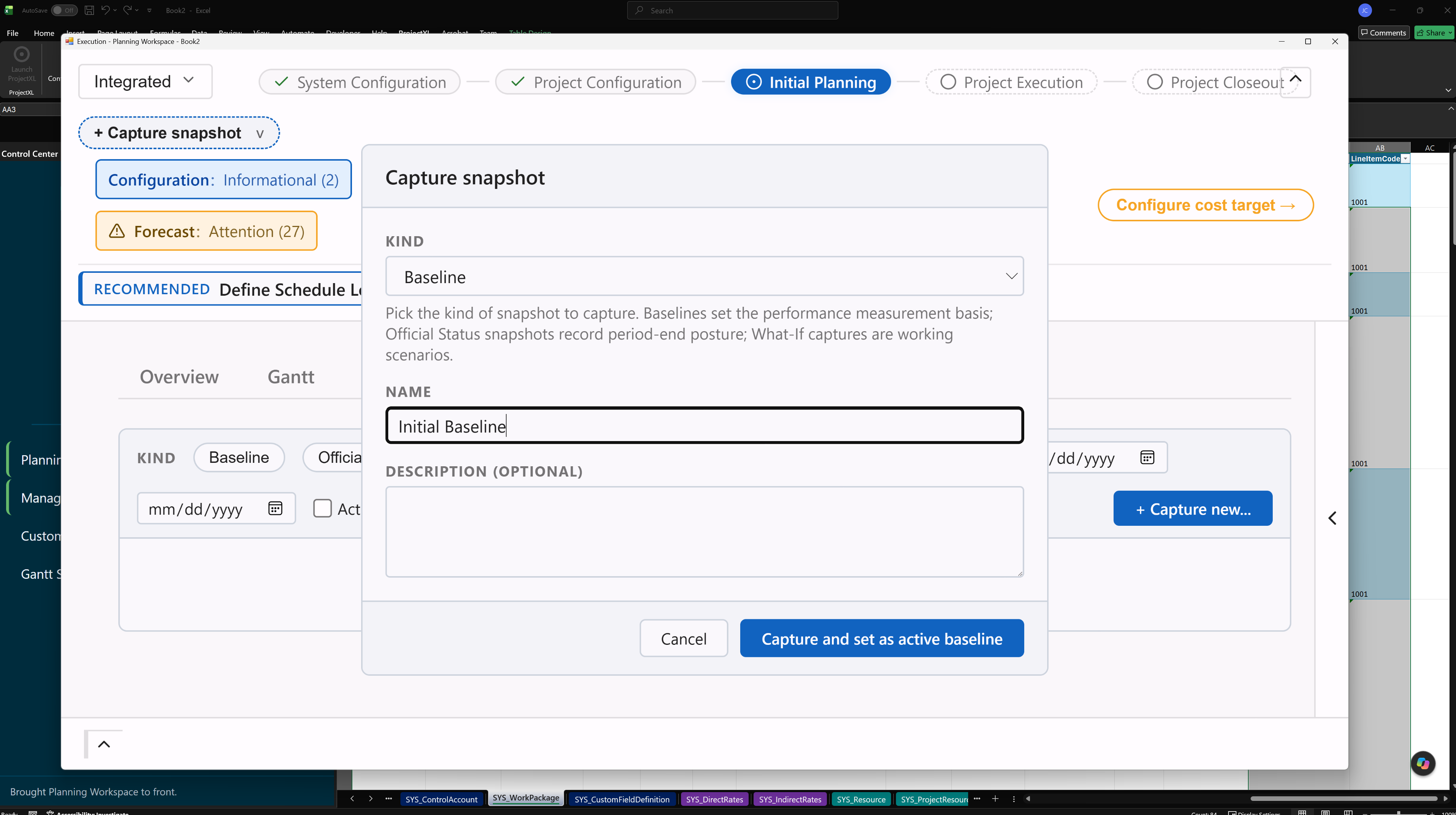
Task: Click the Cancel button in dialog
Action: 683,638
